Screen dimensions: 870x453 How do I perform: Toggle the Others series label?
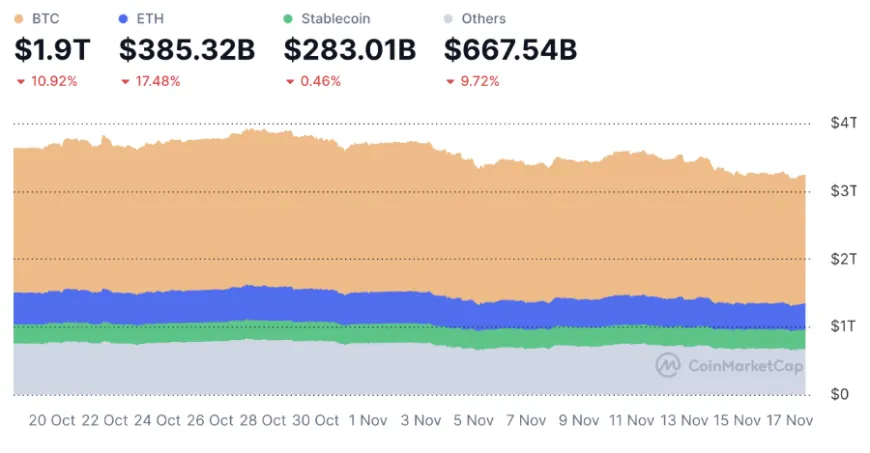point(484,19)
